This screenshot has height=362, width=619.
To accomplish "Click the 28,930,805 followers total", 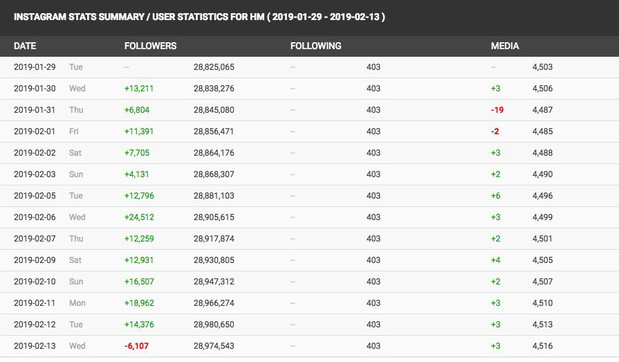I will [x=214, y=260].
